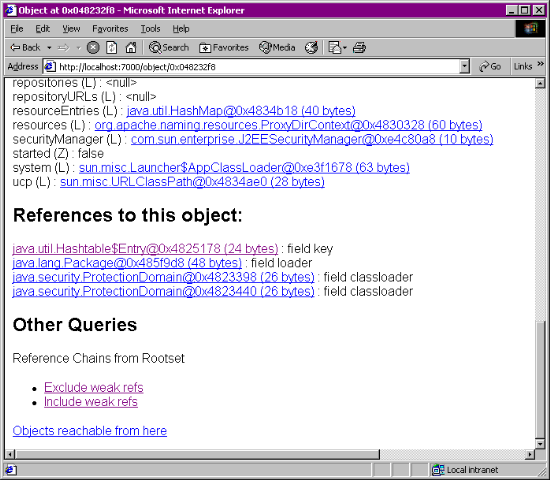
Task: Open the Favorites toolbar button
Action: pyautogui.click(x=223, y=47)
